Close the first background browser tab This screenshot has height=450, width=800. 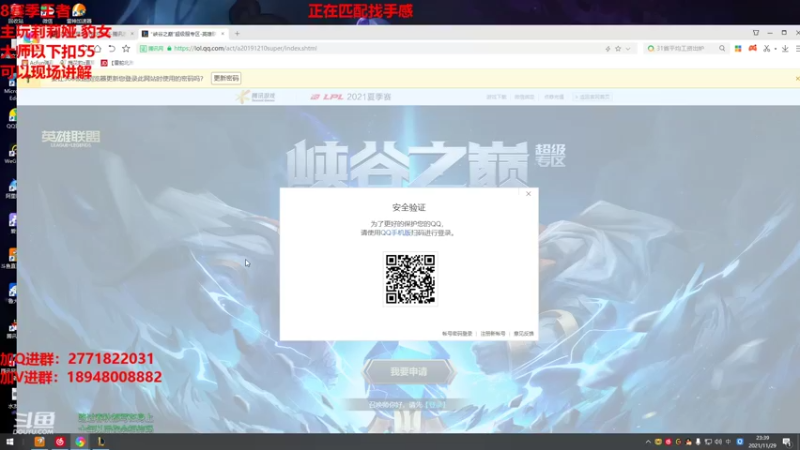pyautogui.click(x=132, y=34)
